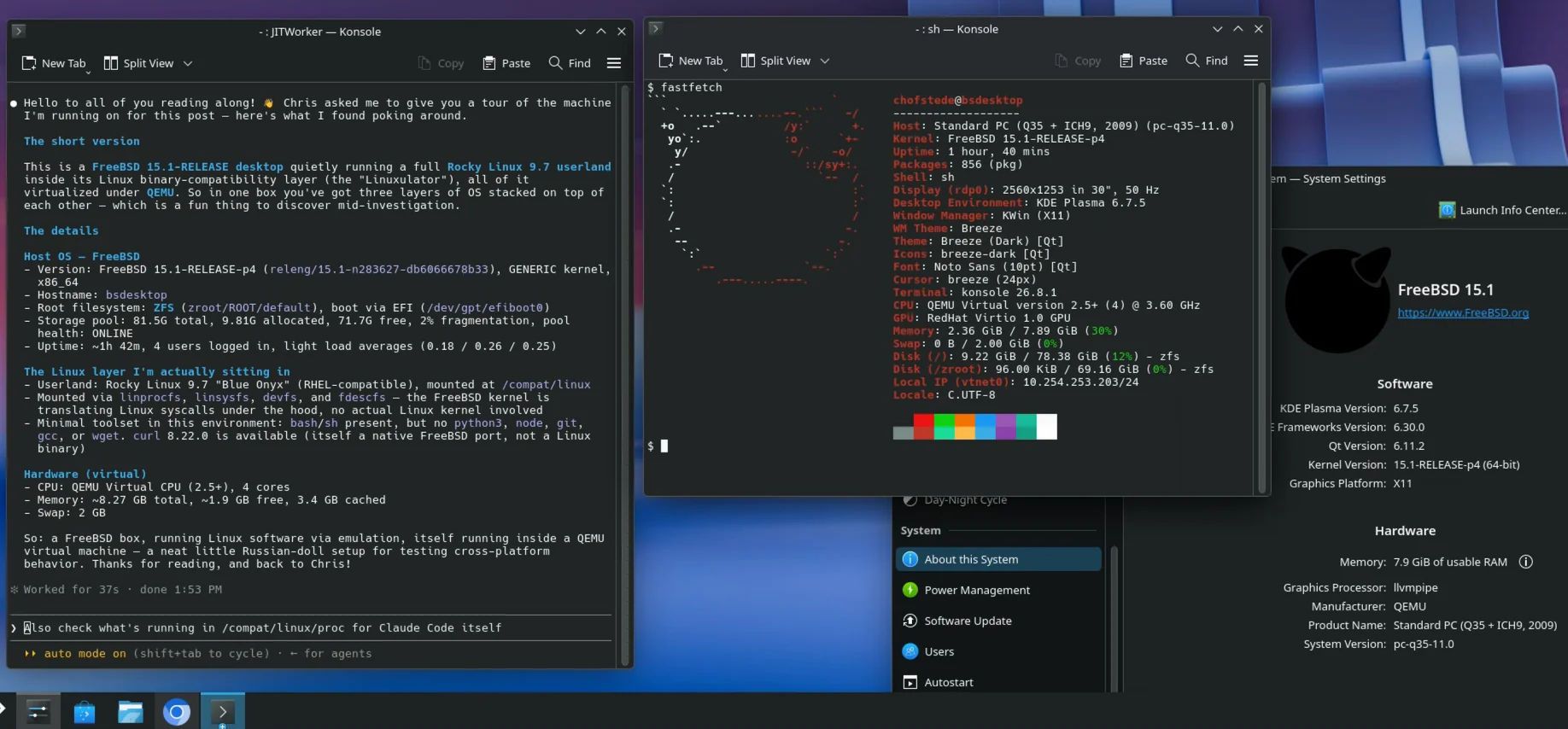Open Software Update in System Settings sidebar

pyautogui.click(x=998, y=621)
